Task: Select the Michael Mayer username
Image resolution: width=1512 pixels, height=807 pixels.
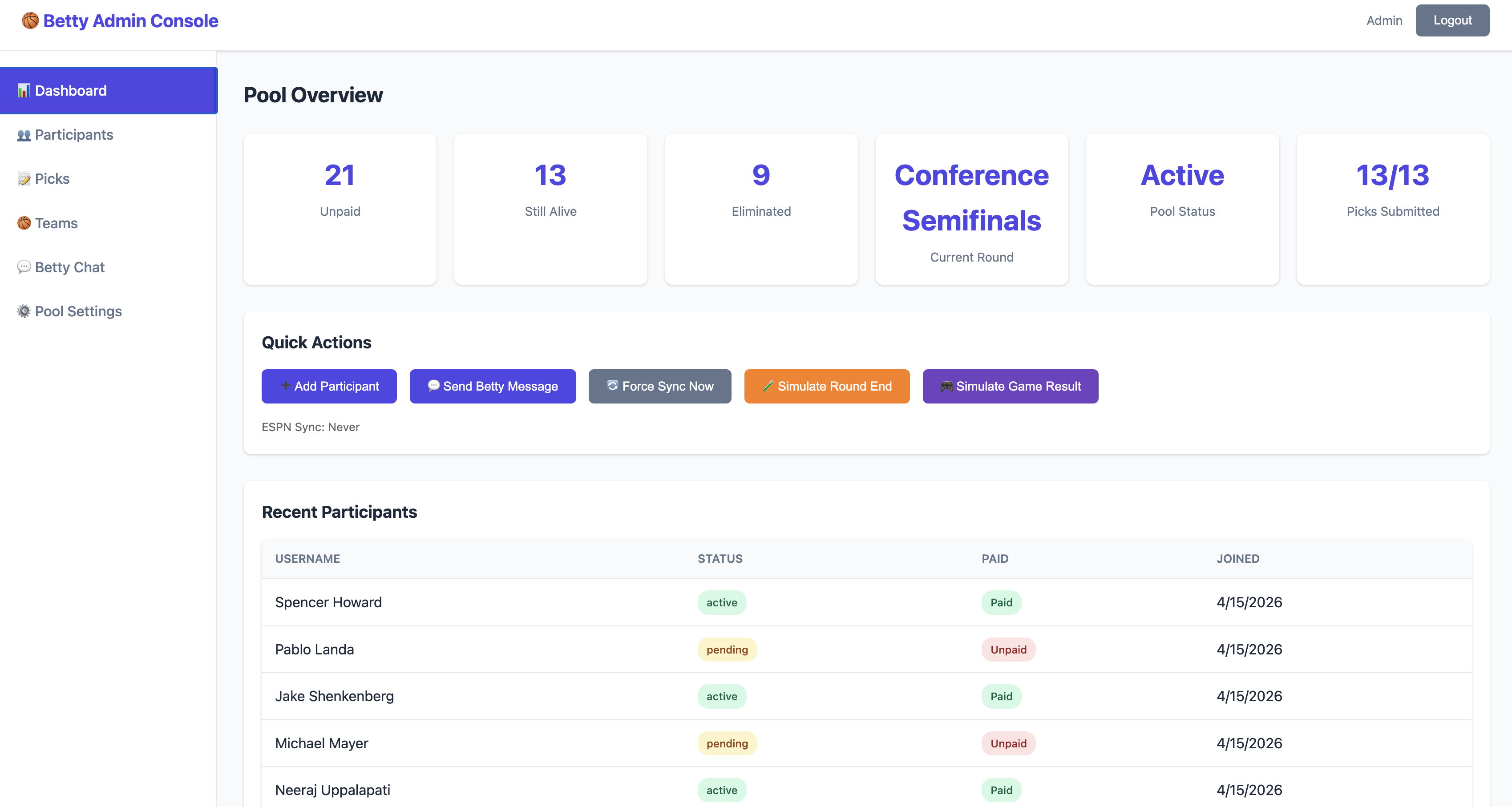Action: point(322,743)
